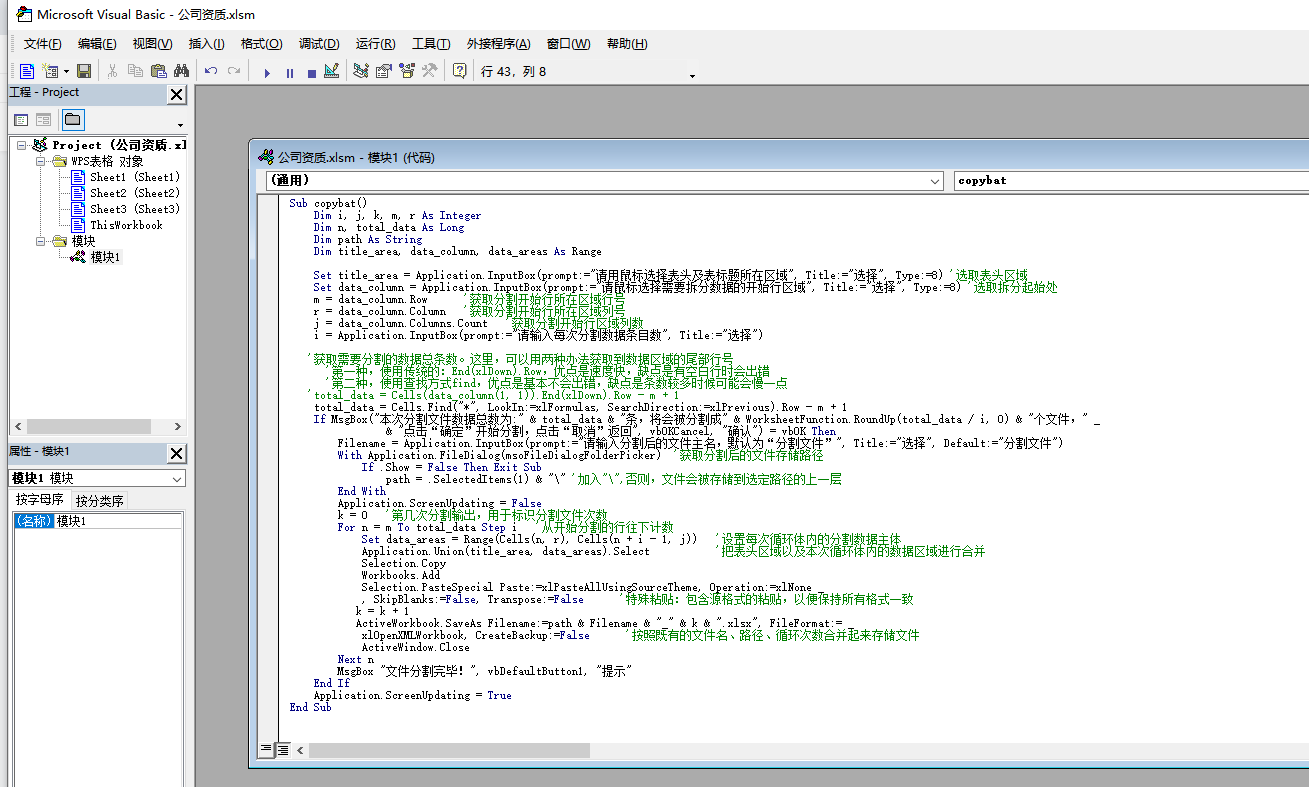Image resolution: width=1309 pixels, height=787 pixels.
Task: Open the 编辑(E) menu
Action: click(97, 44)
